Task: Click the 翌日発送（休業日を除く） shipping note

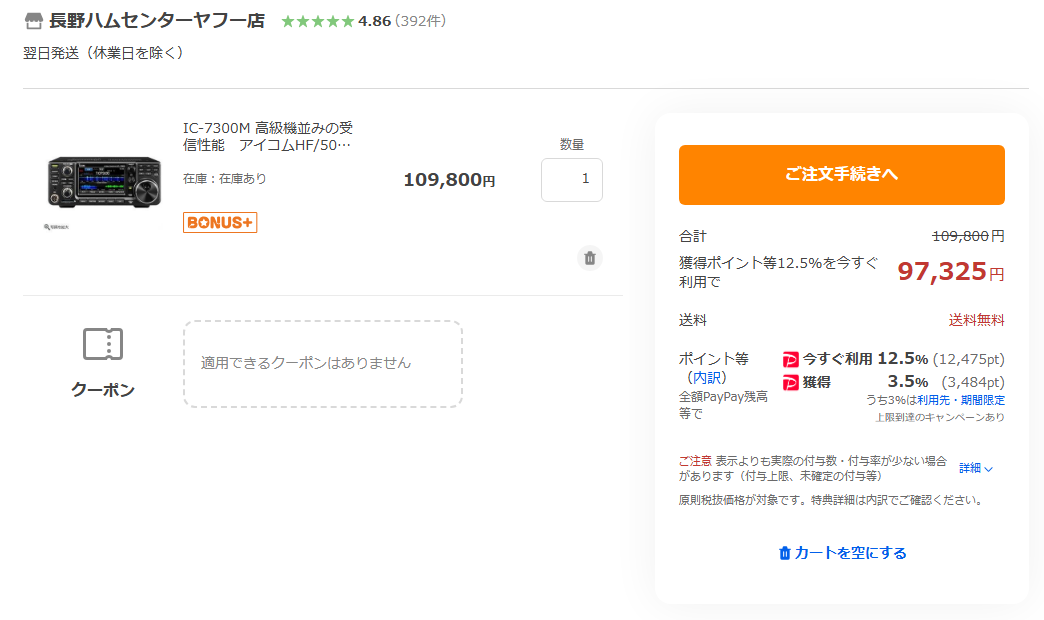Action: [103, 53]
